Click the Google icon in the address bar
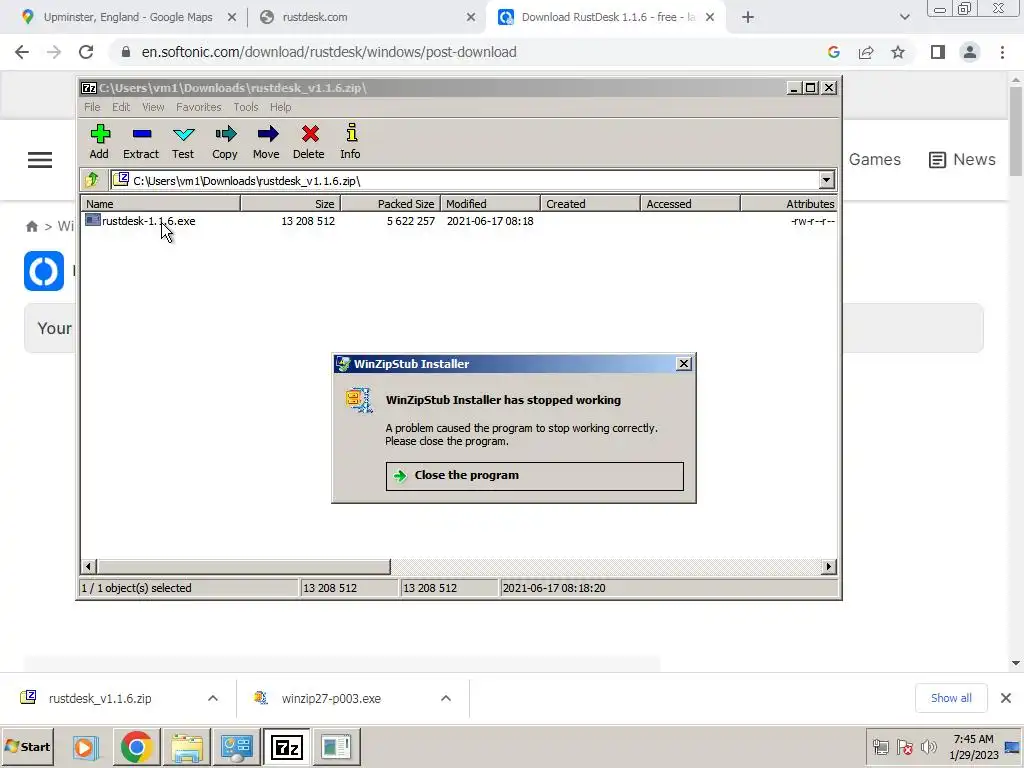This screenshot has width=1024, height=768. (833, 52)
